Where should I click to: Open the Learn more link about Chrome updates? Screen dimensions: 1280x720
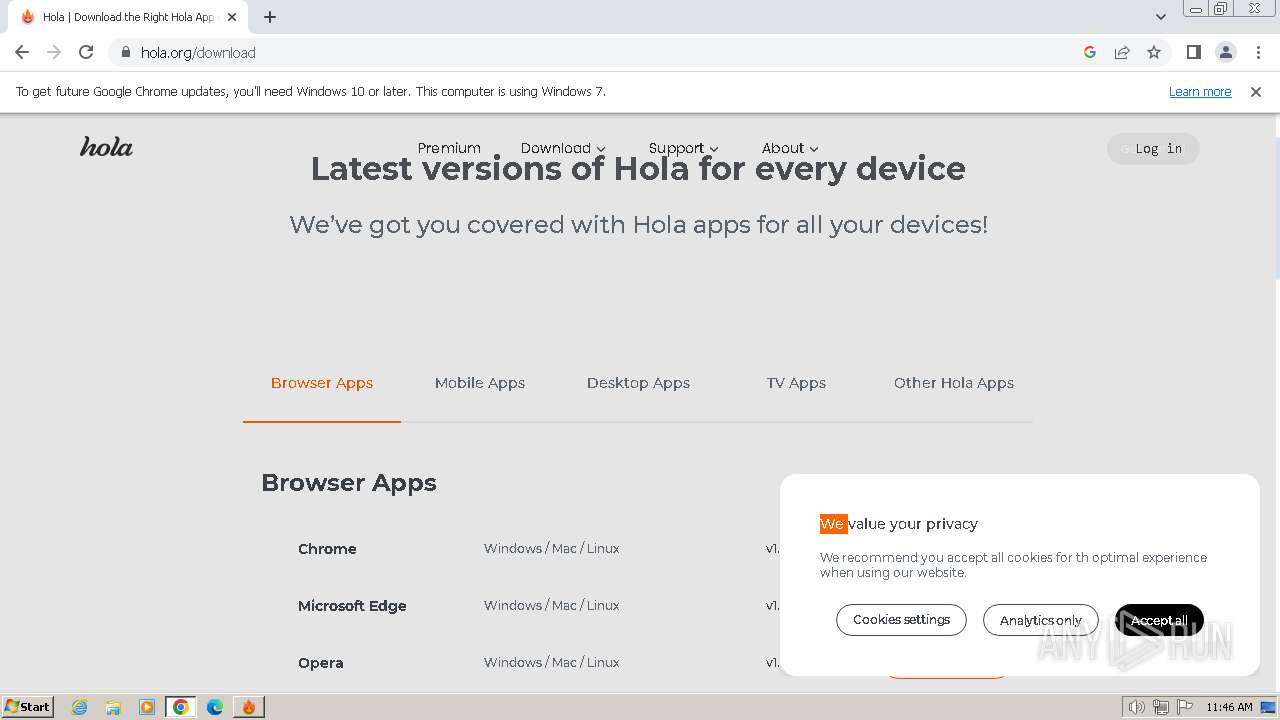1200,91
